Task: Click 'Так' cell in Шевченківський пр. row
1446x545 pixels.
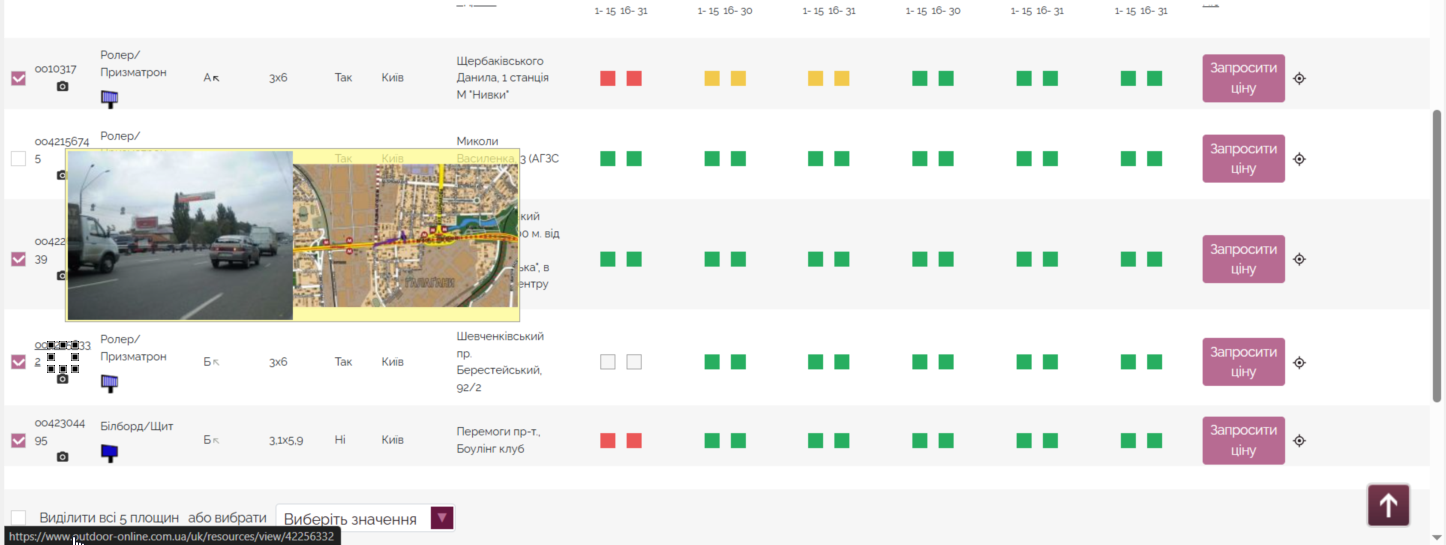Action: 344,362
